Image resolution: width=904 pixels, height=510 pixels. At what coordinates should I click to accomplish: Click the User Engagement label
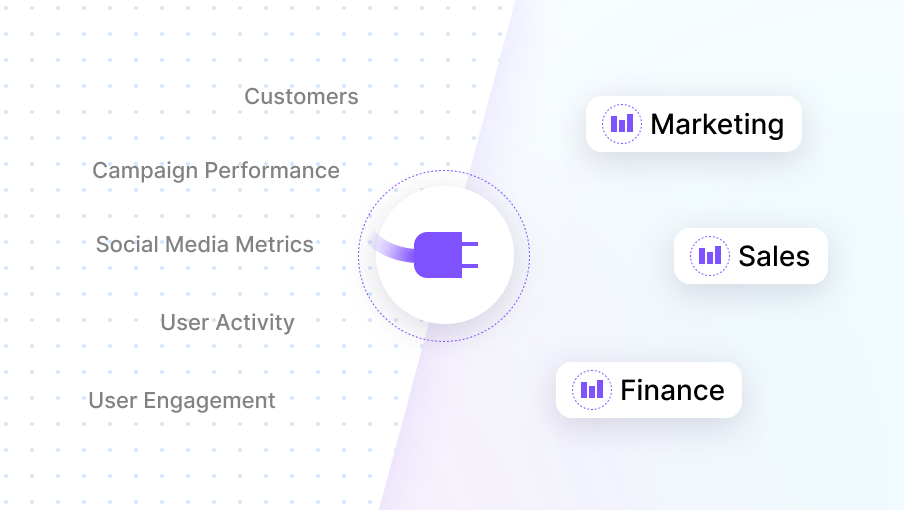point(182,401)
